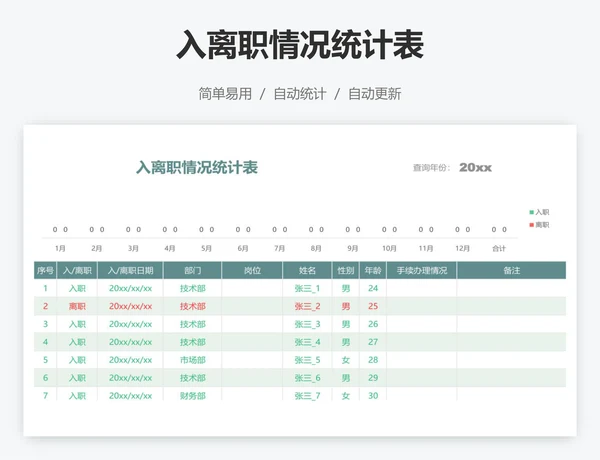Click the 7月 chart axis label
600x460 pixels.
coord(279,248)
